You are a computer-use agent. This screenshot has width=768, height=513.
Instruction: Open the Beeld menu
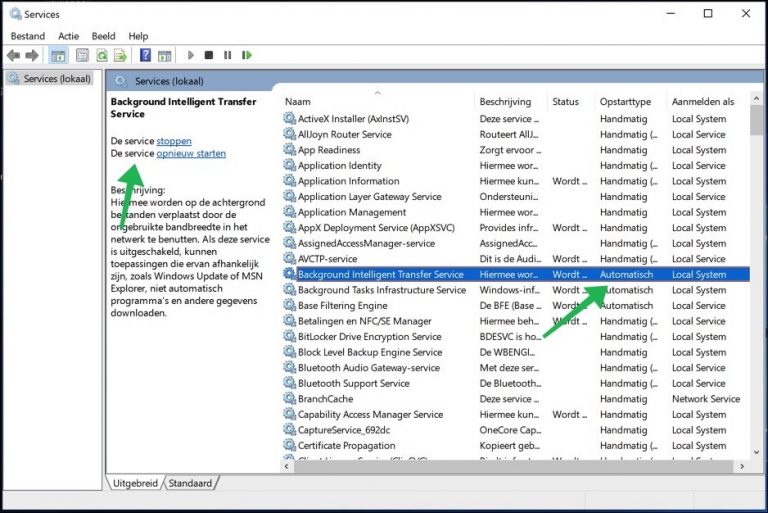[103, 36]
